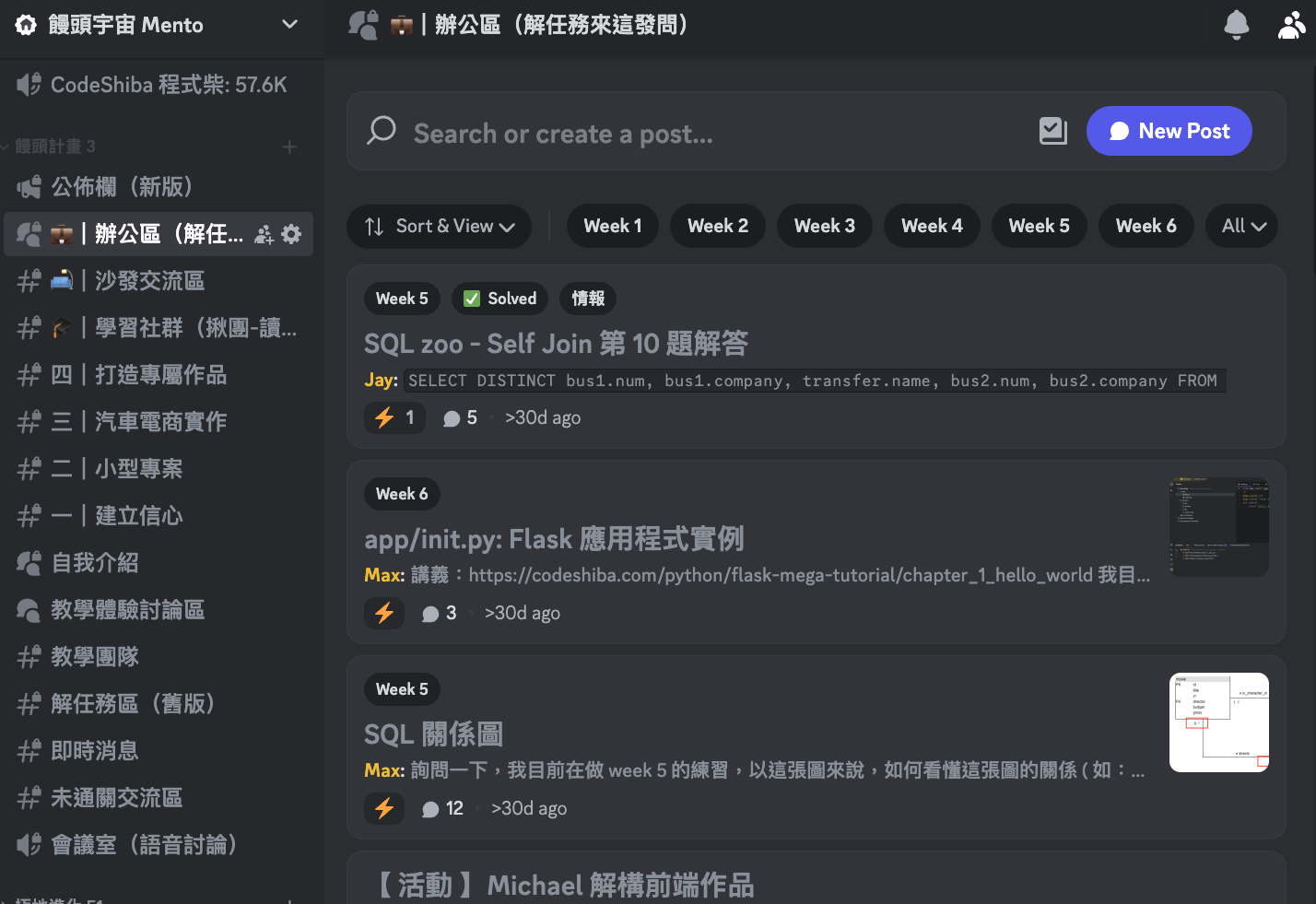The image size is (1316, 904).
Task: Open notification bell settings
Action: point(1236,25)
